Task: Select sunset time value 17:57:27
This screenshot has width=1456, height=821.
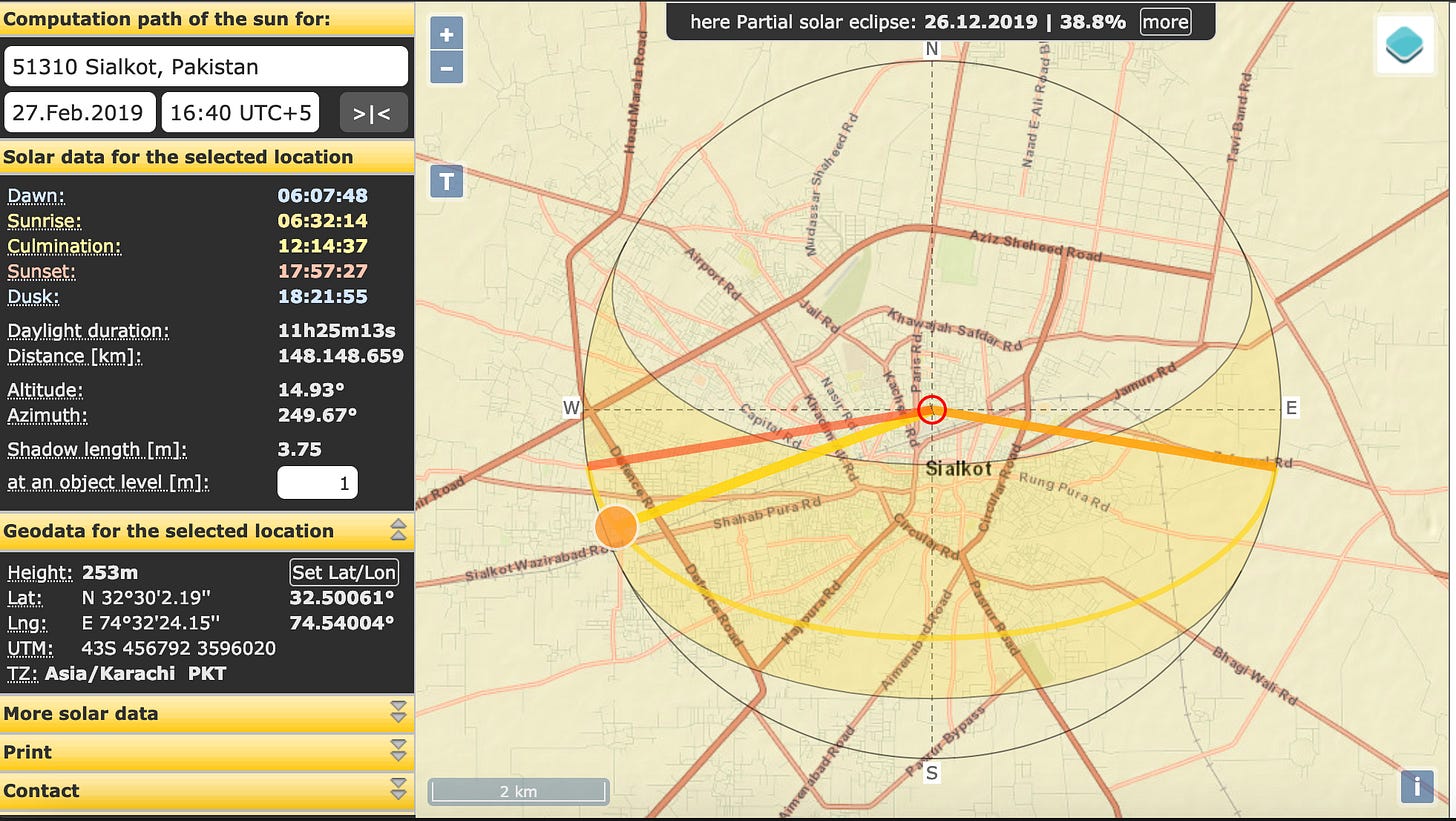Action: 323,271
